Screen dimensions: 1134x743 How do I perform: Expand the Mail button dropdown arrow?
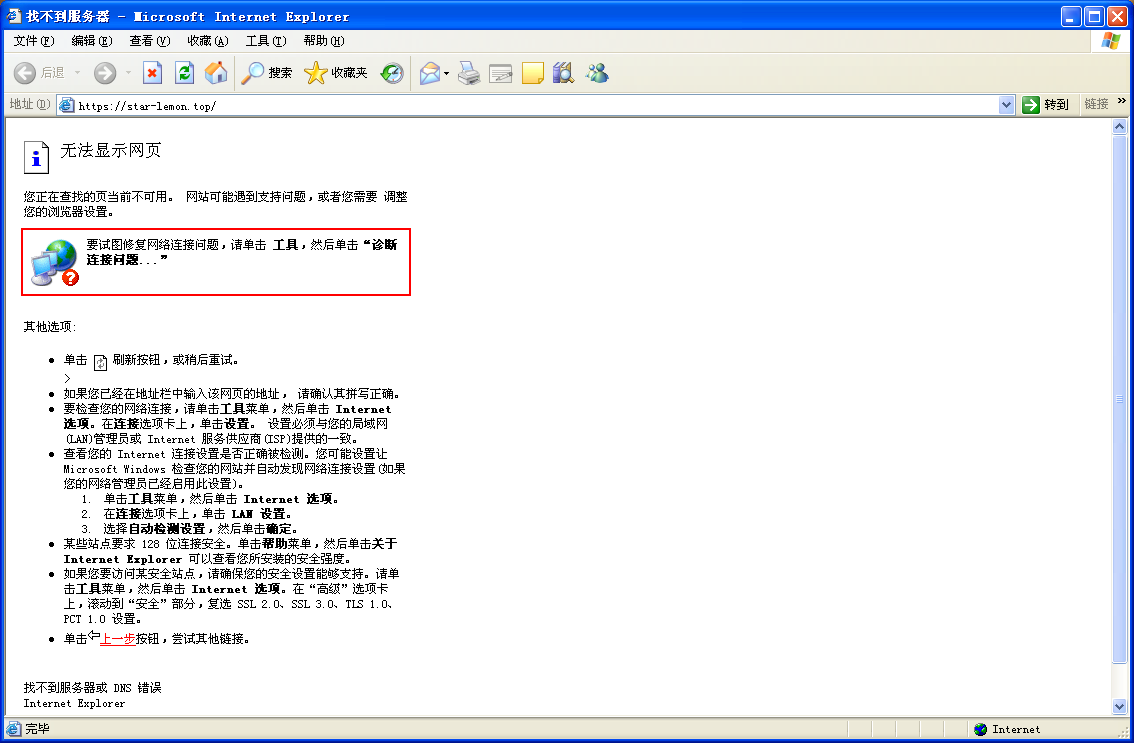[446, 73]
